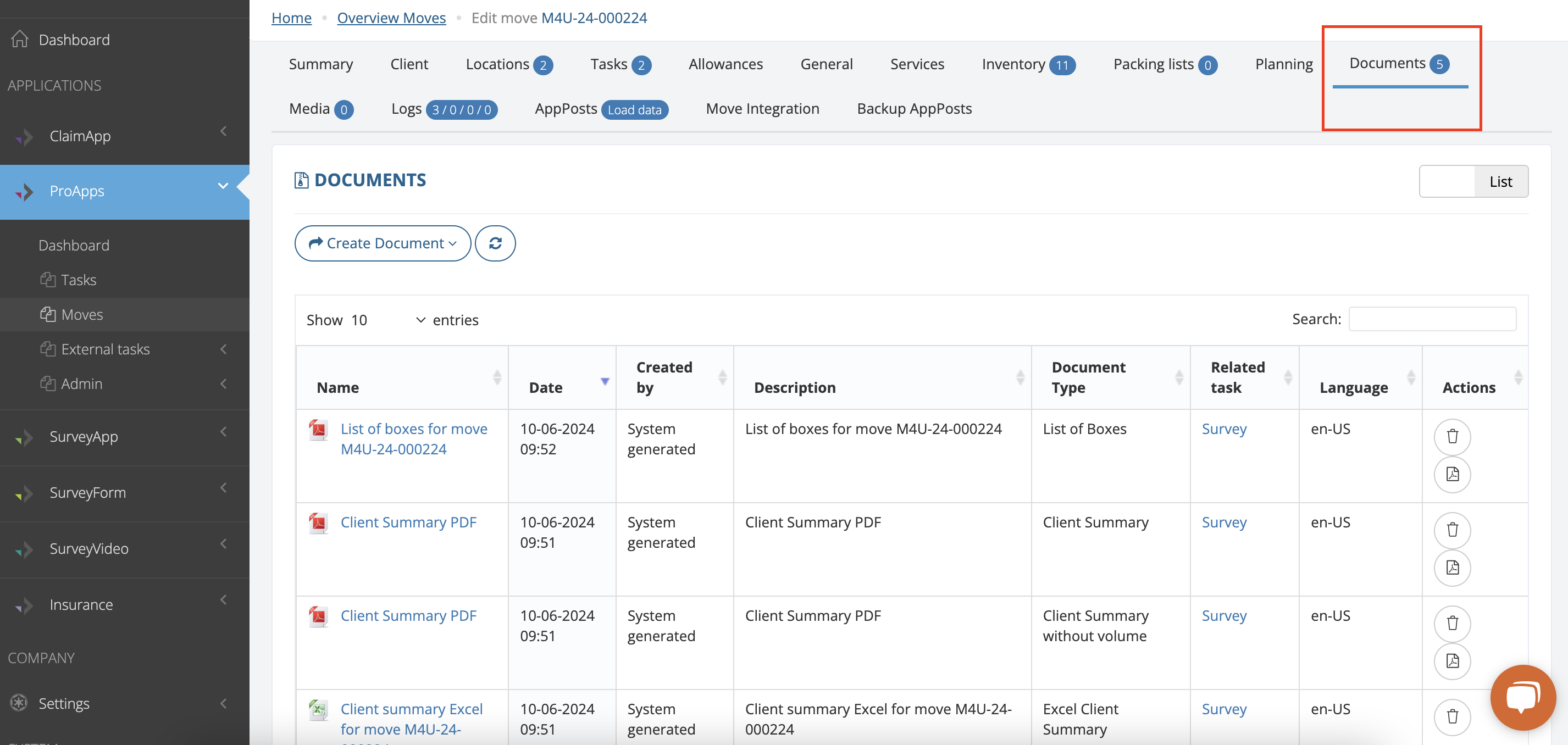Open PDF action for Client Summary without volume
Viewport: 1568px width, 745px height.
1453,661
